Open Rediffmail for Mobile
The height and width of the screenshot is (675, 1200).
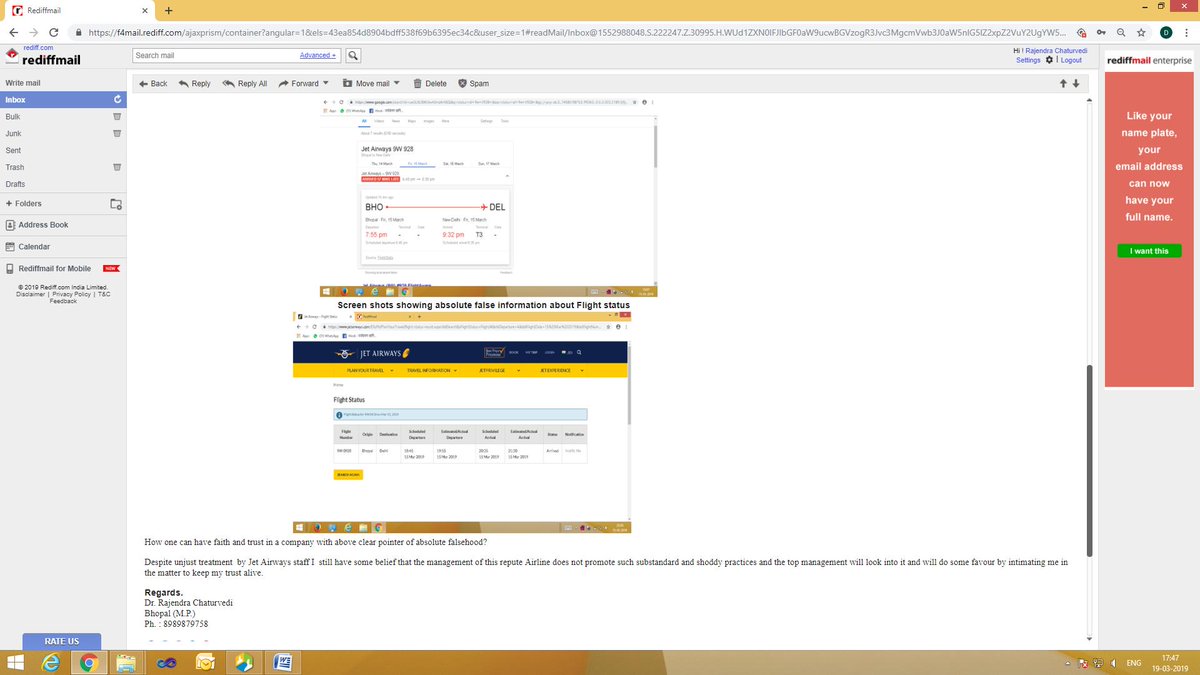pos(54,268)
